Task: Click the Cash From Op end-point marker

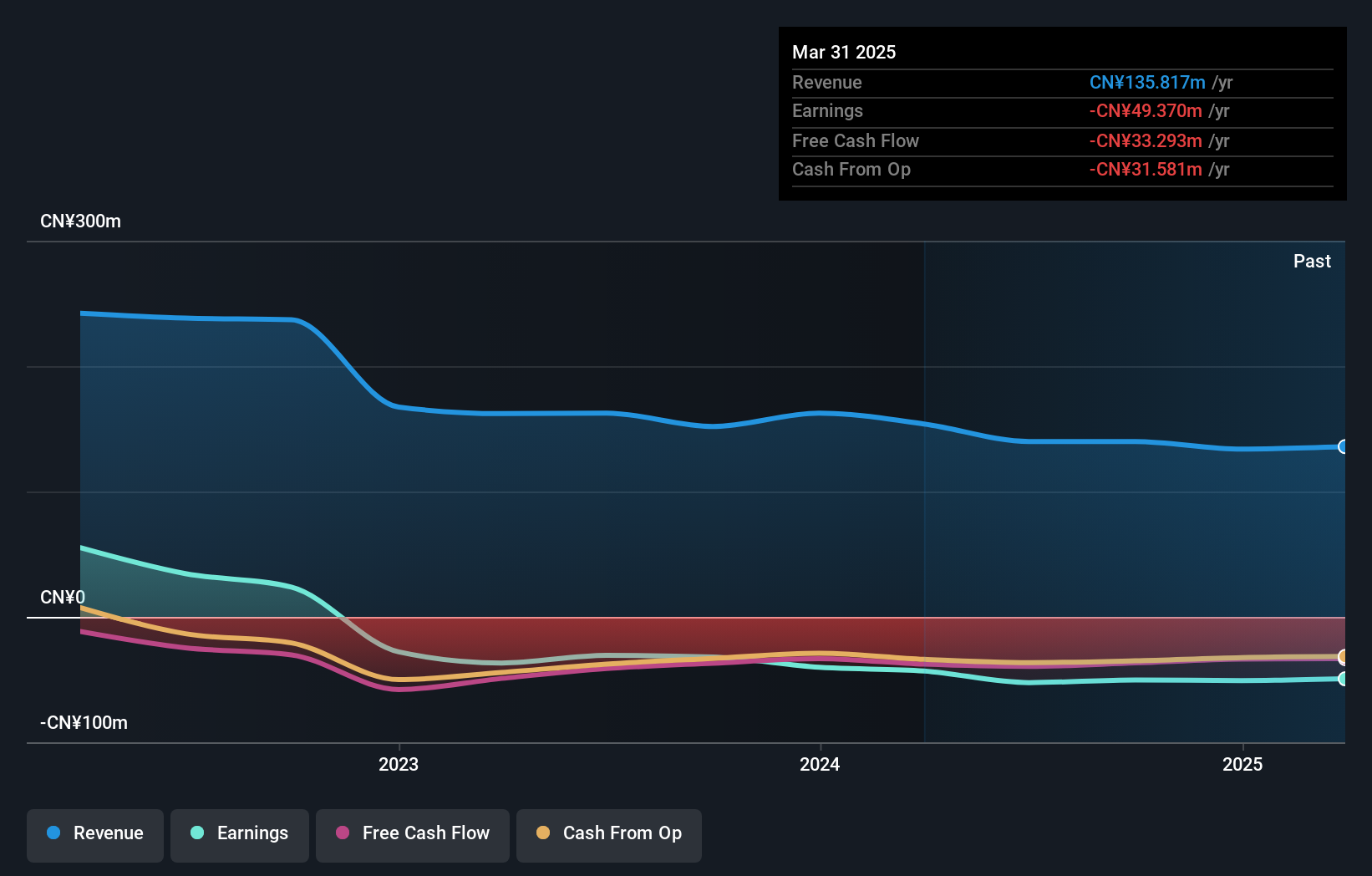Action: [x=1343, y=657]
